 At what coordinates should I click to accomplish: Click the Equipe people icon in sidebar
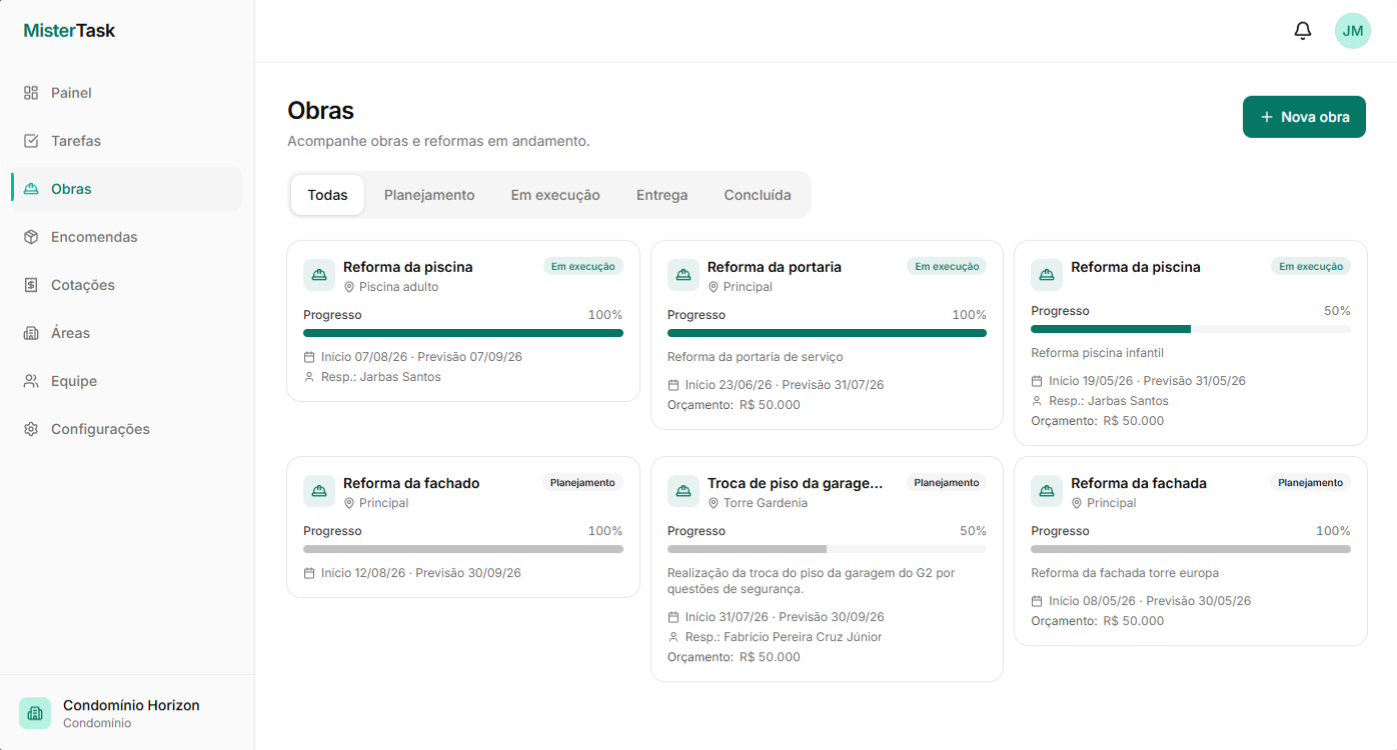pos(31,381)
